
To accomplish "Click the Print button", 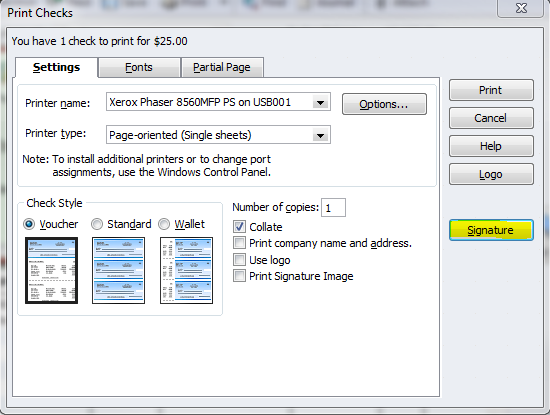I will click(x=491, y=90).
